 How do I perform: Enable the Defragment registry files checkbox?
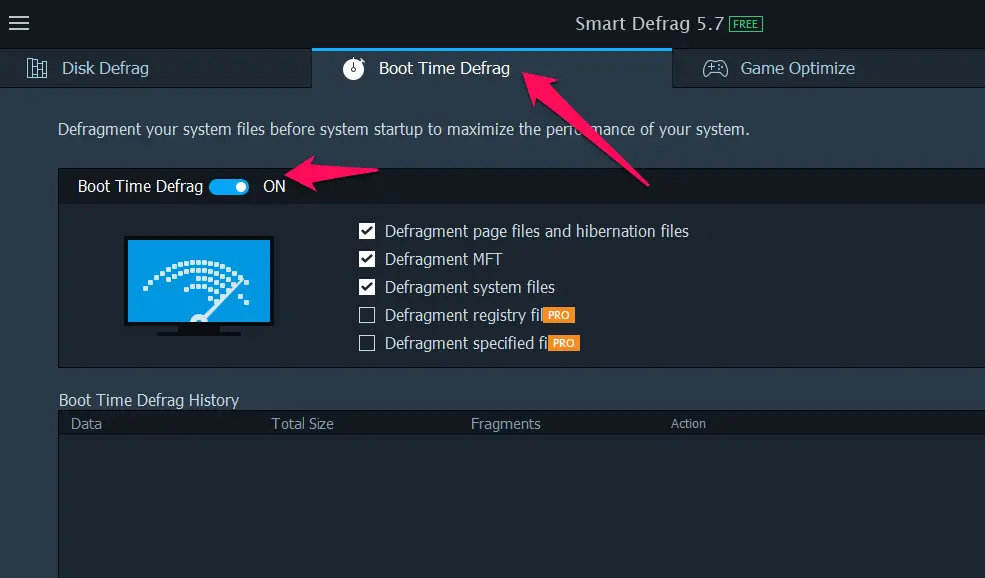point(367,315)
